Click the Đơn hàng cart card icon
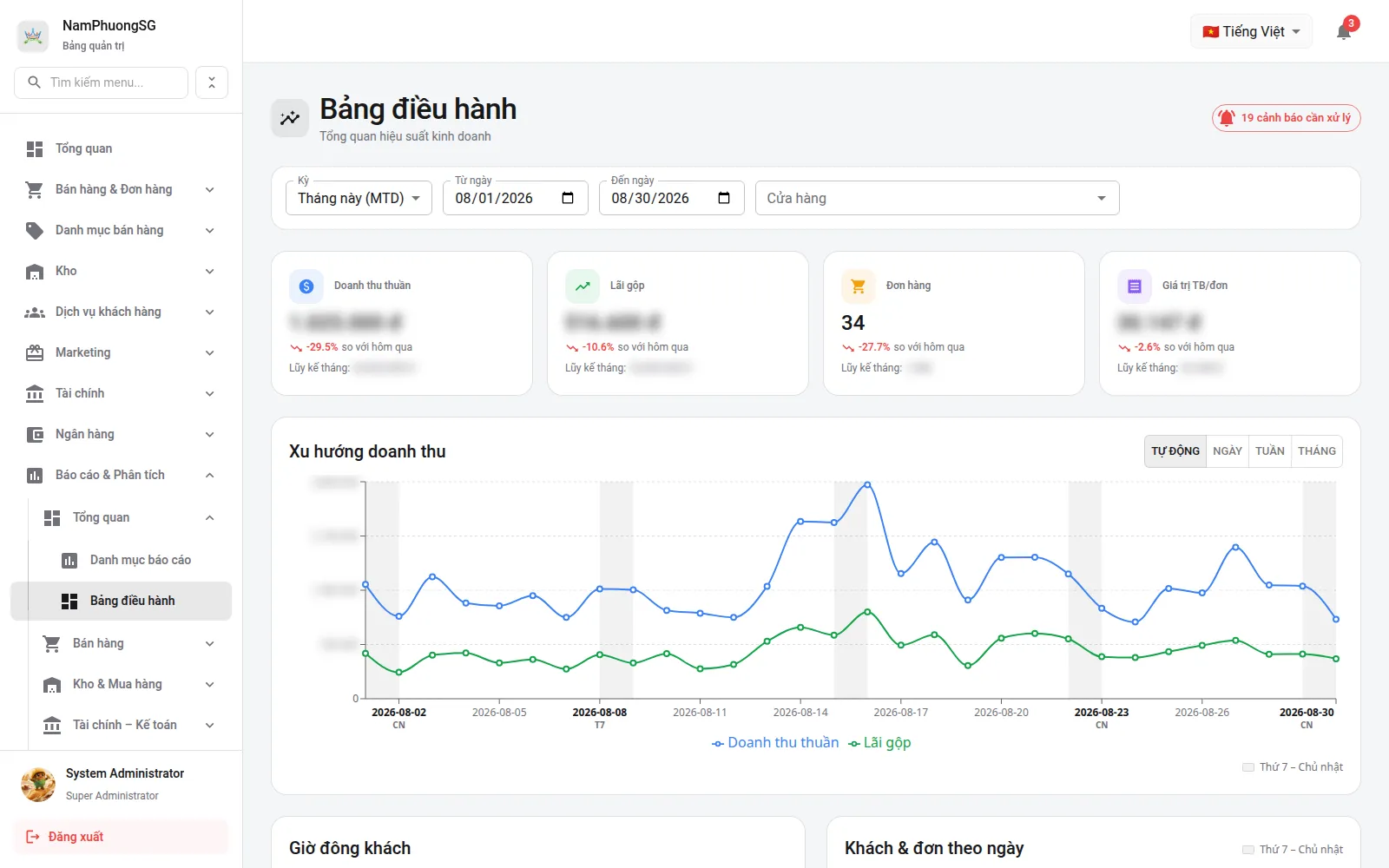The width and height of the screenshot is (1389, 868). (x=859, y=286)
